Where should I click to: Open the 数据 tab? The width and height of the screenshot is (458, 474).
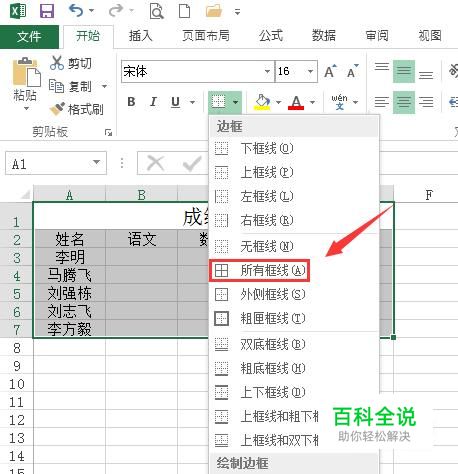click(x=324, y=36)
